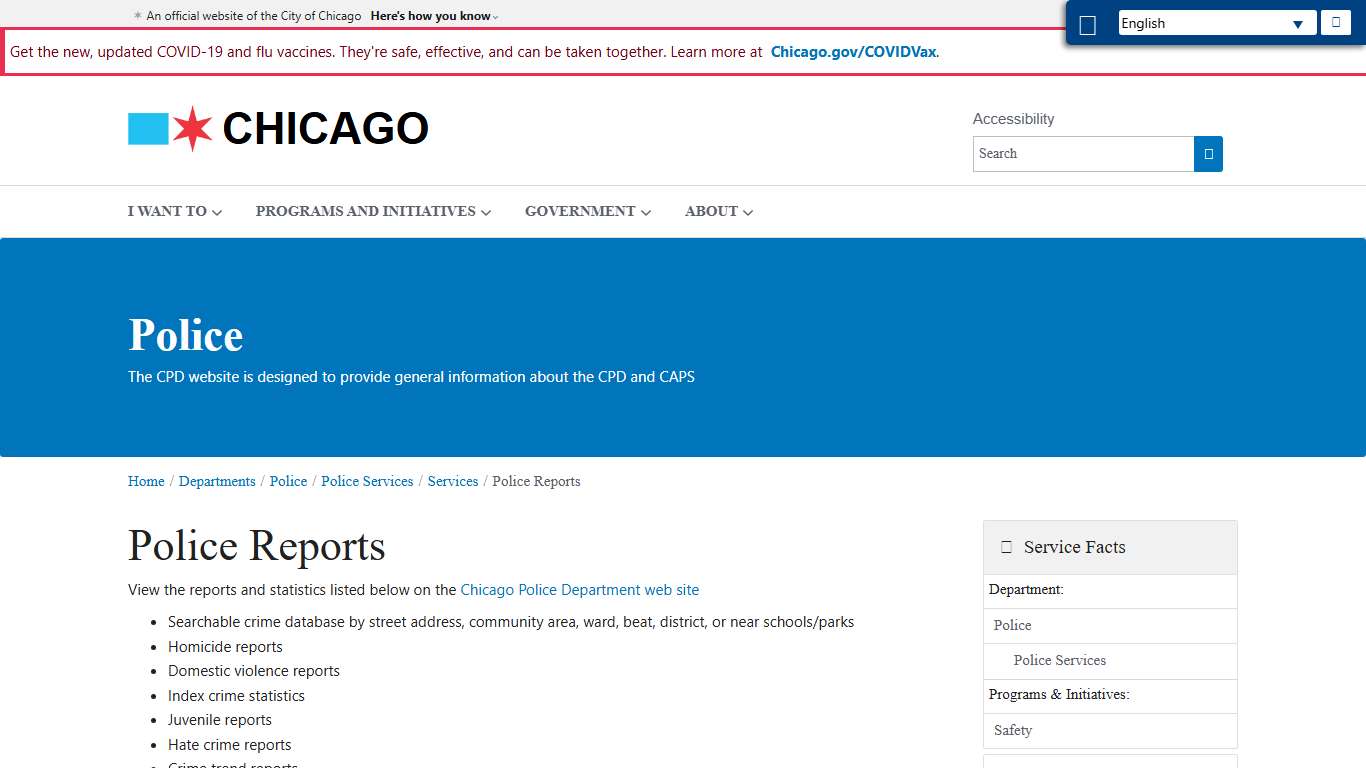The height and width of the screenshot is (768, 1366).
Task: Open the PROGRAMS AND INITIATIVES menu
Action: pyautogui.click(x=372, y=211)
